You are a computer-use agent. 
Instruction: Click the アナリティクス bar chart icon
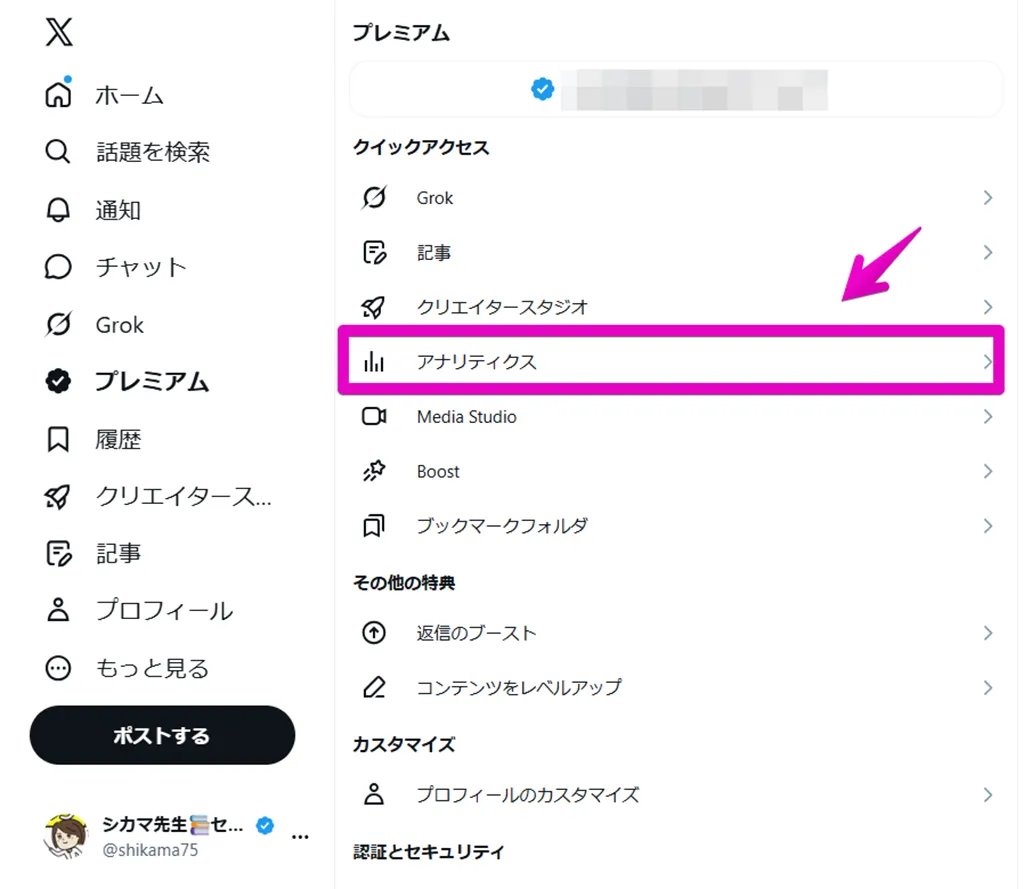pyautogui.click(x=374, y=361)
